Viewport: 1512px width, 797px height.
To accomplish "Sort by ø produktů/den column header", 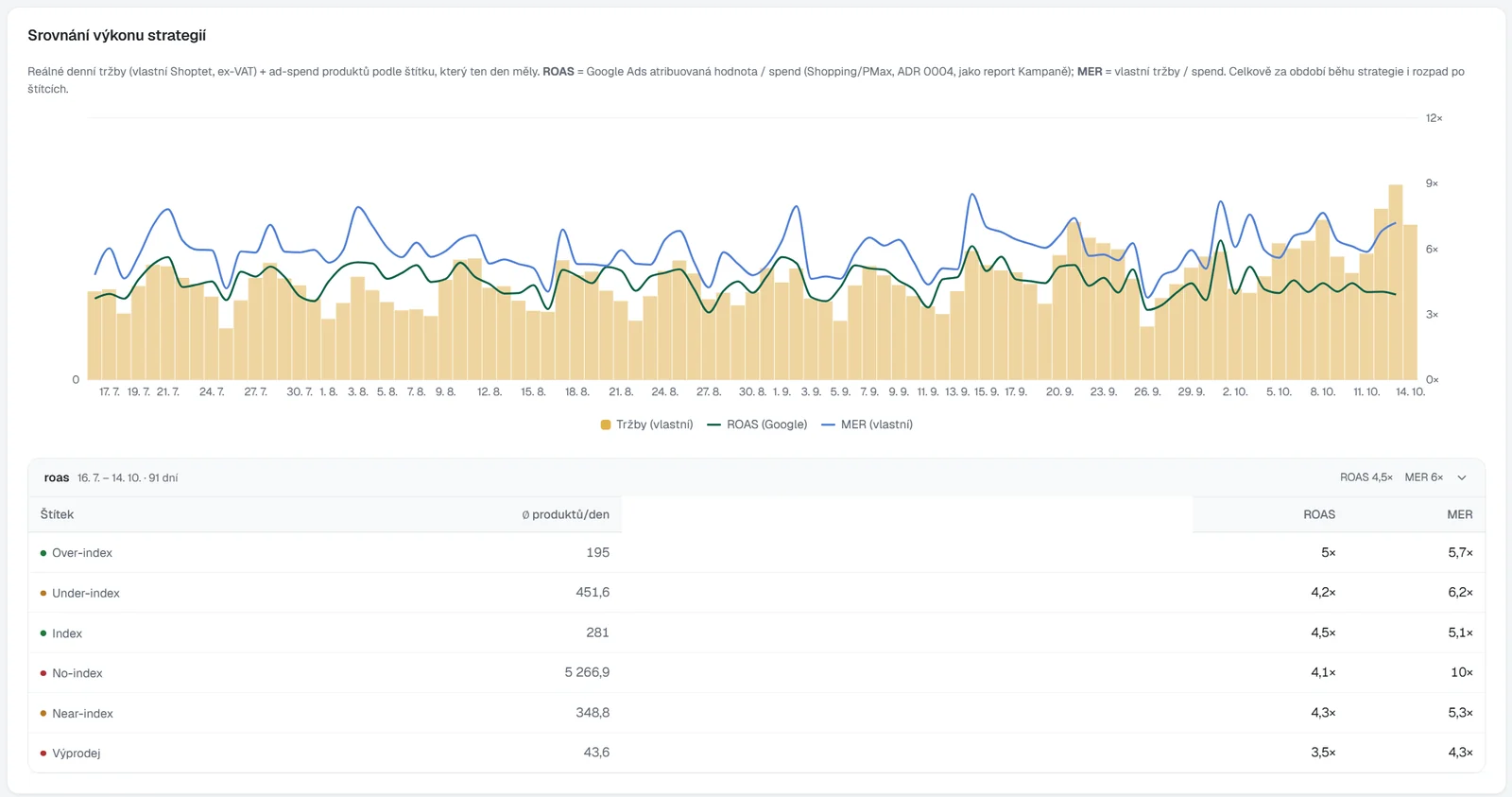I will click(x=565, y=514).
